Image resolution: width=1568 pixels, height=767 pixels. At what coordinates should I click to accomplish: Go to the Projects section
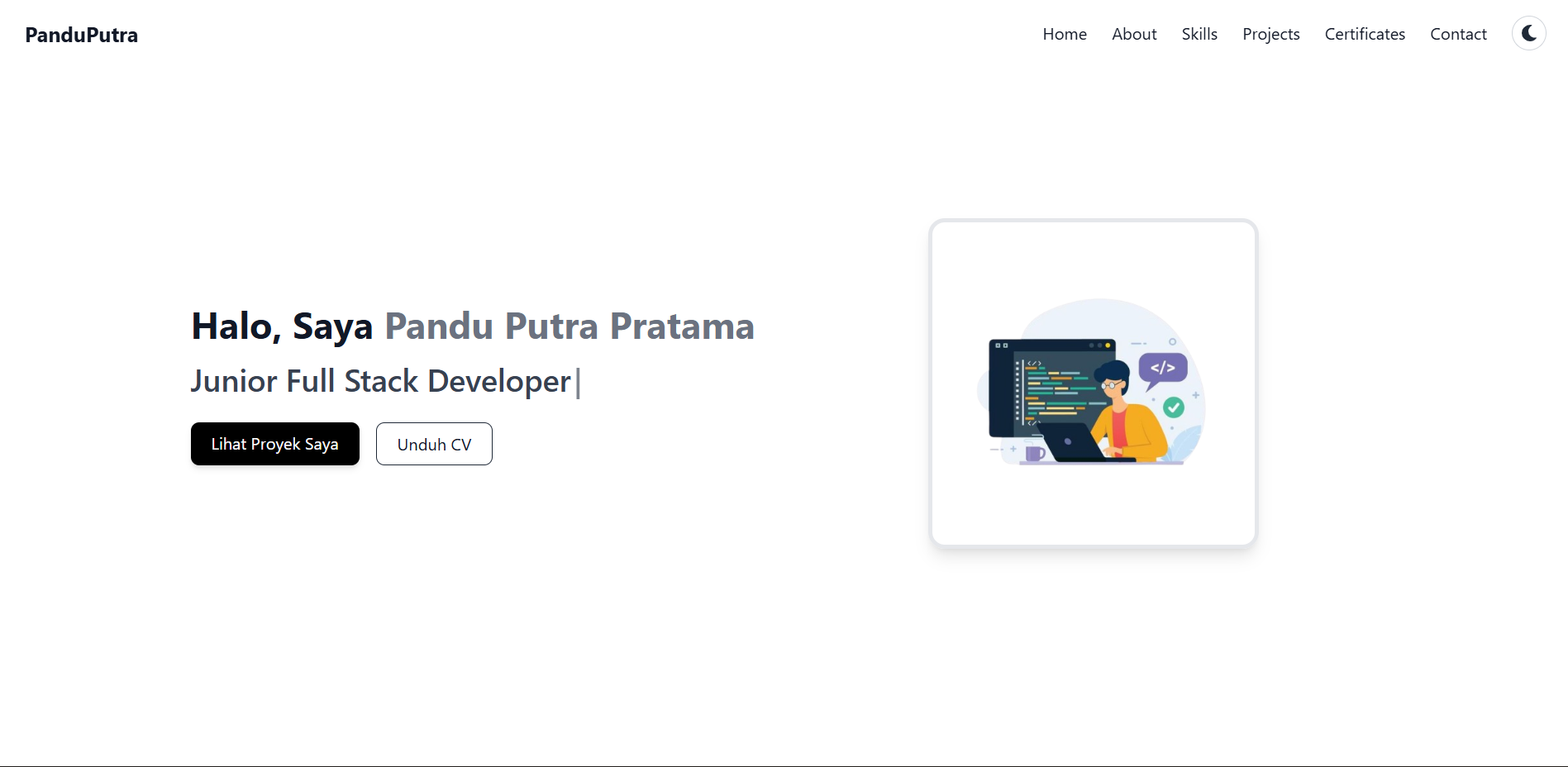(1270, 34)
